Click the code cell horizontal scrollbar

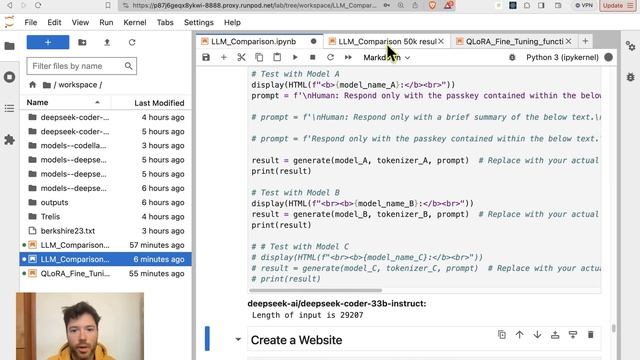(x=316, y=291)
